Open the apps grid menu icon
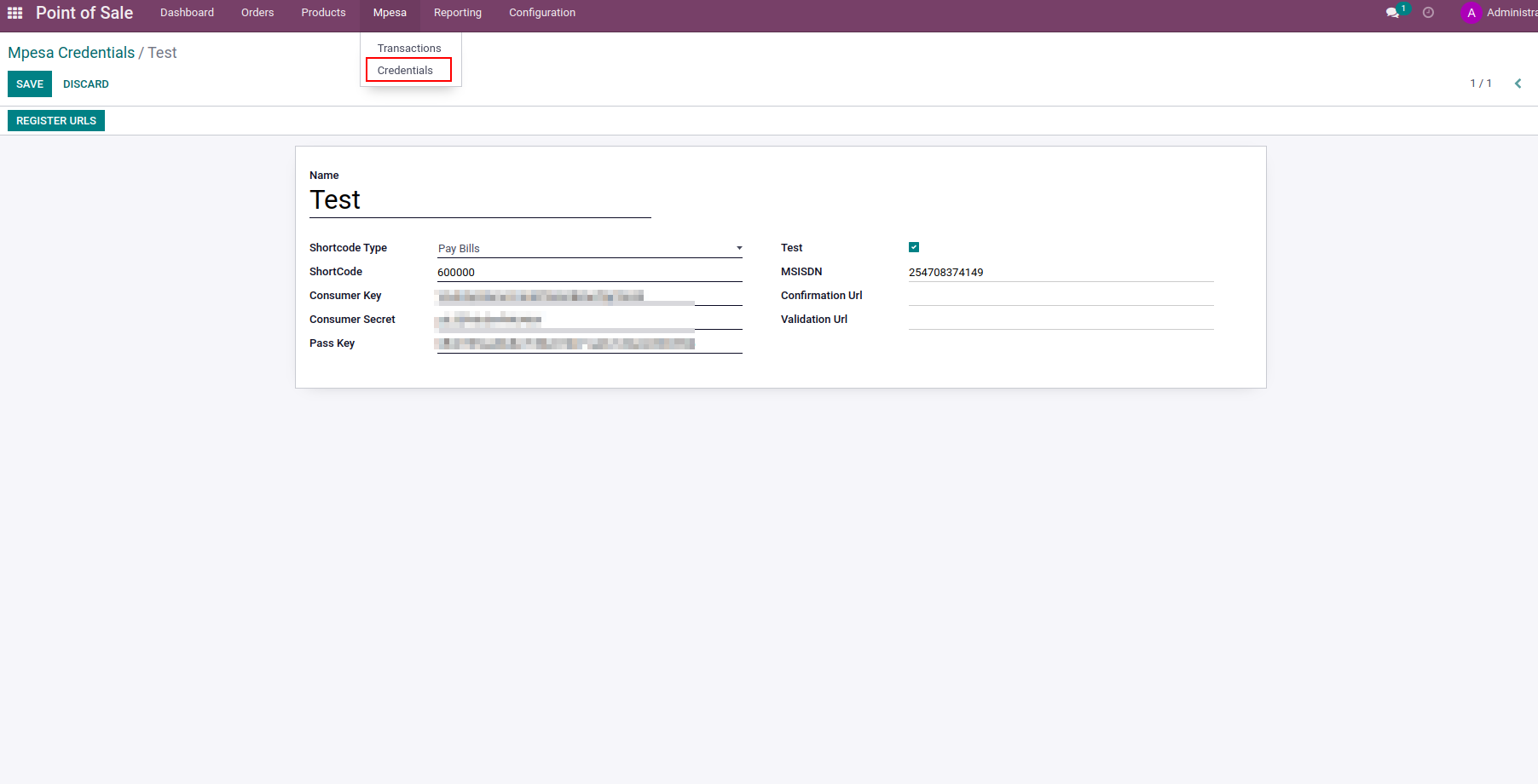 click(14, 13)
